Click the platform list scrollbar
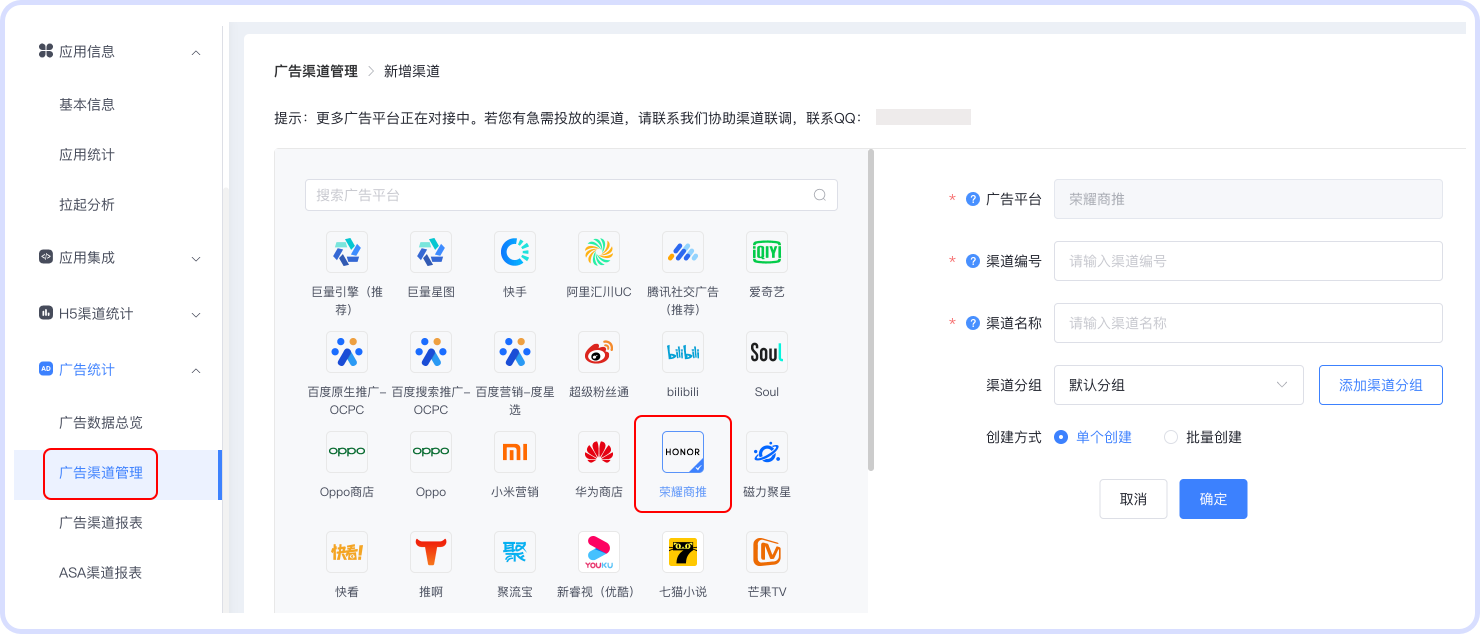The image size is (1480, 634). pos(871,310)
